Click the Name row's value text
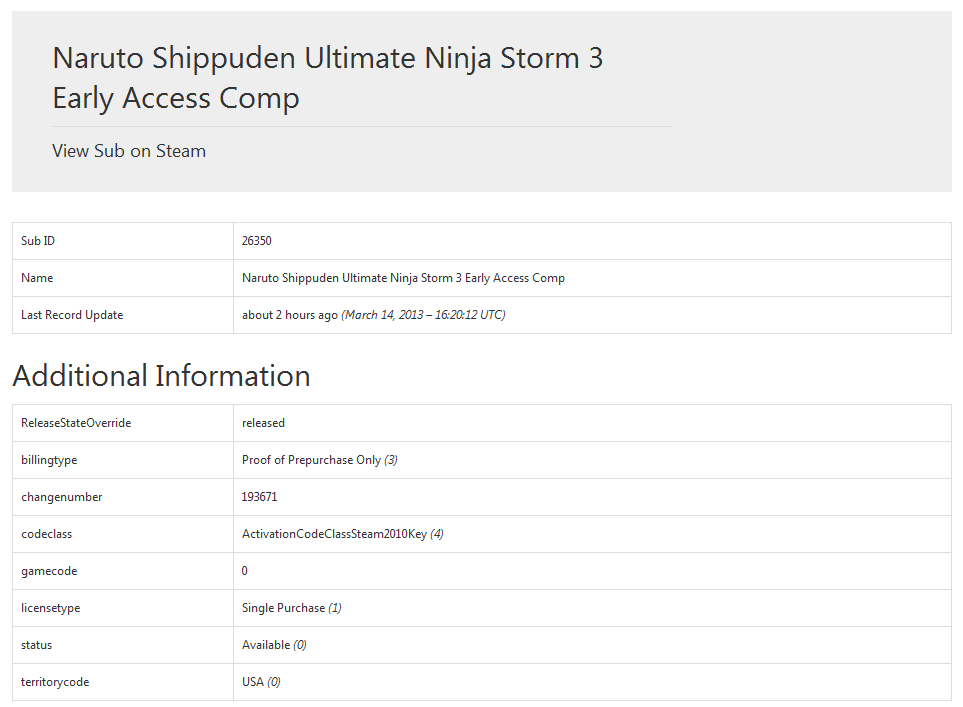 click(x=403, y=278)
